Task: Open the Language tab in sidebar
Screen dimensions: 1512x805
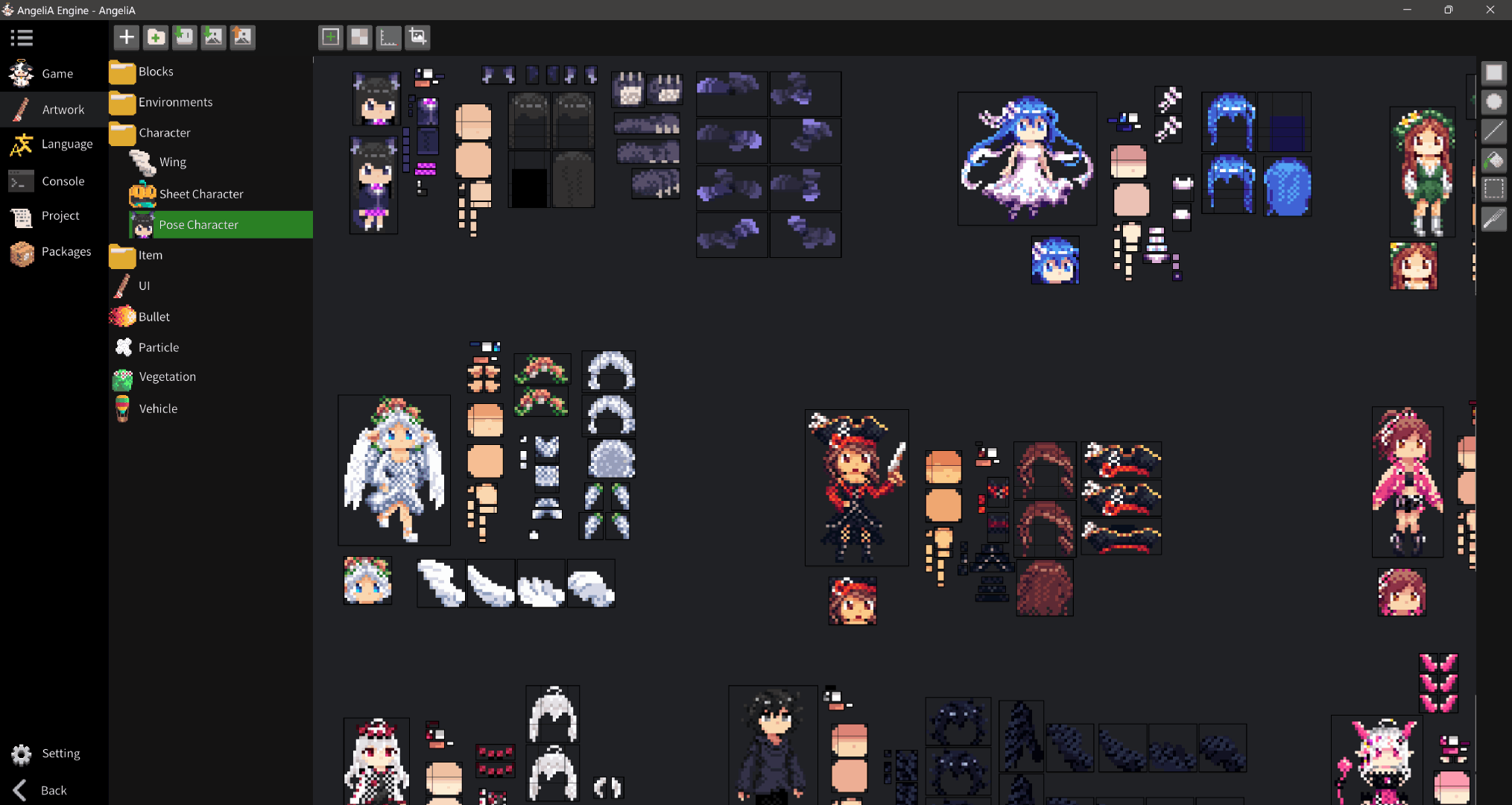Action: pyautogui.click(x=66, y=144)
